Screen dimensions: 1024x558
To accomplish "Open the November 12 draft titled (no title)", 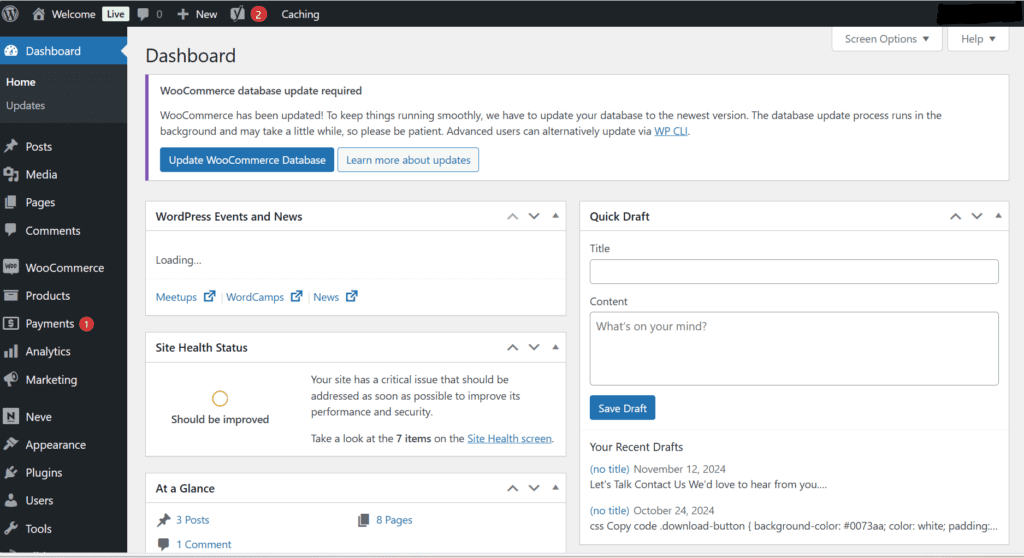I will pyautogui.click(x=609, y=469).
